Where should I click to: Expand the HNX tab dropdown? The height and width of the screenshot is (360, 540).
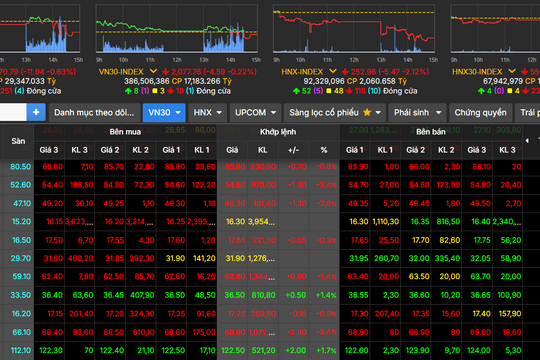coord(219,113)
